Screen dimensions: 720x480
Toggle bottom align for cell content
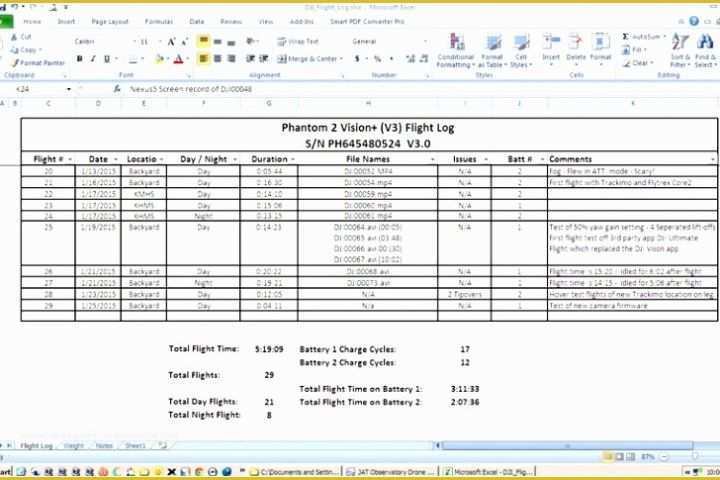pyautogui.click(x=231, y=42)
